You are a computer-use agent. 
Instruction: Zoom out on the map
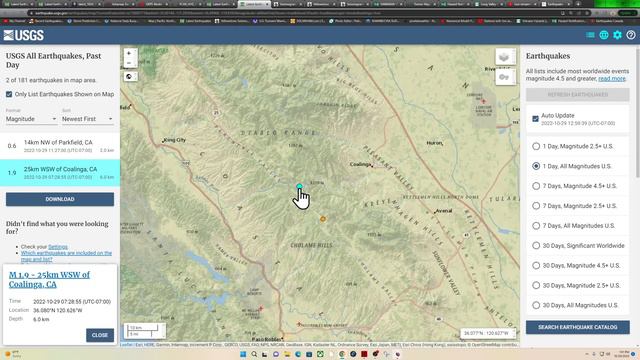[129, 63]
